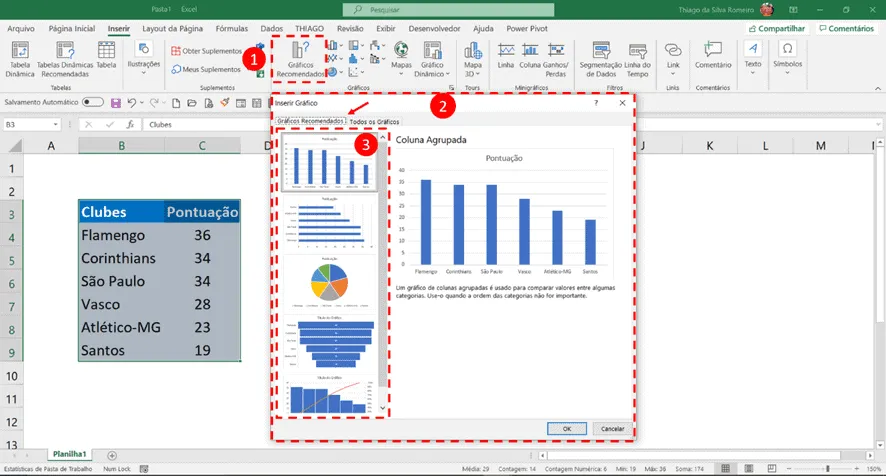This screenshot has width=886, height=476.
Task: Click the help question mark in Inserir Gráfico
Action: [x=596, y=103]
